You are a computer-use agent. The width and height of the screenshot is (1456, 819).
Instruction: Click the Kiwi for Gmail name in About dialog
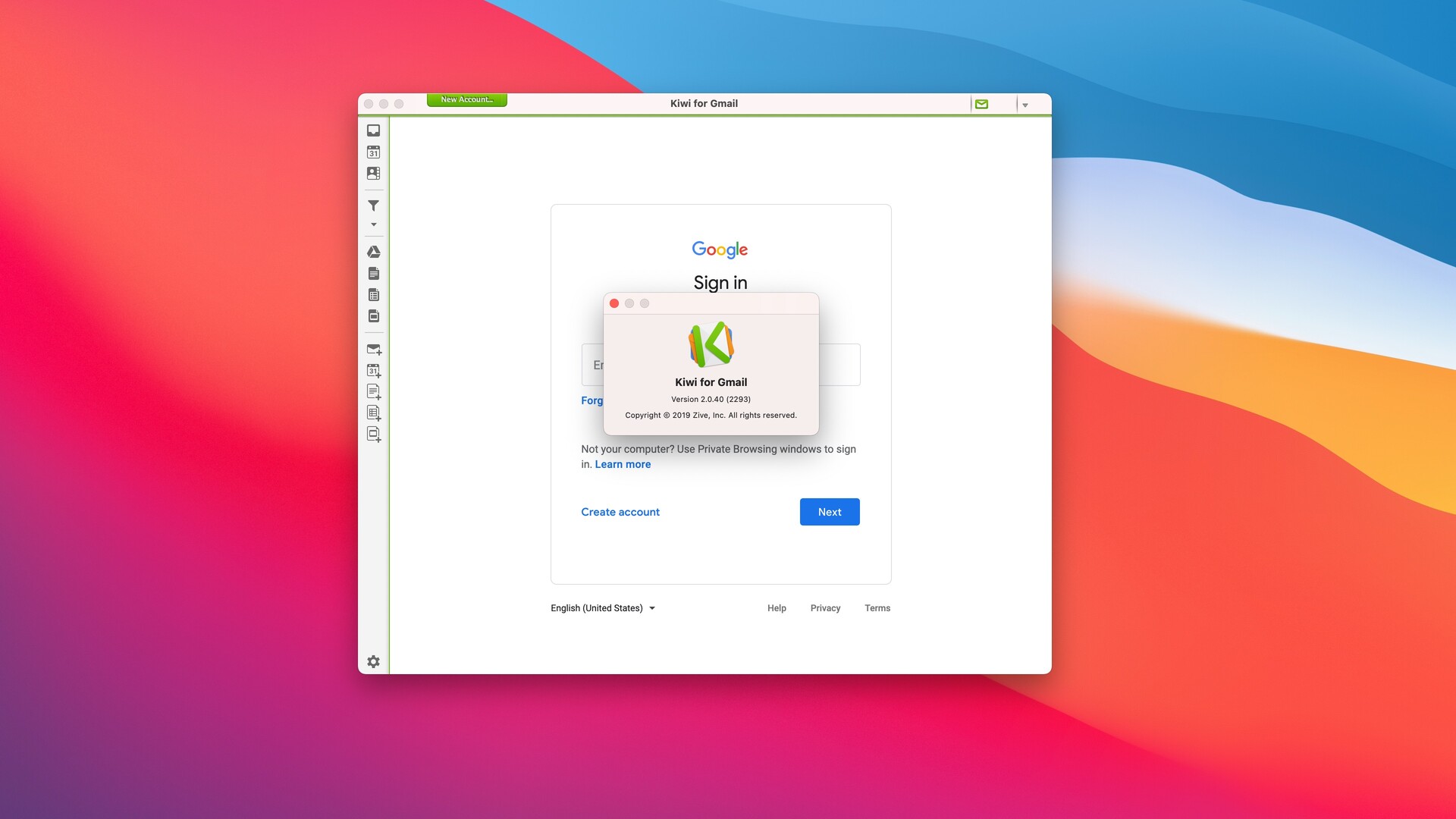tap(711, 382)
